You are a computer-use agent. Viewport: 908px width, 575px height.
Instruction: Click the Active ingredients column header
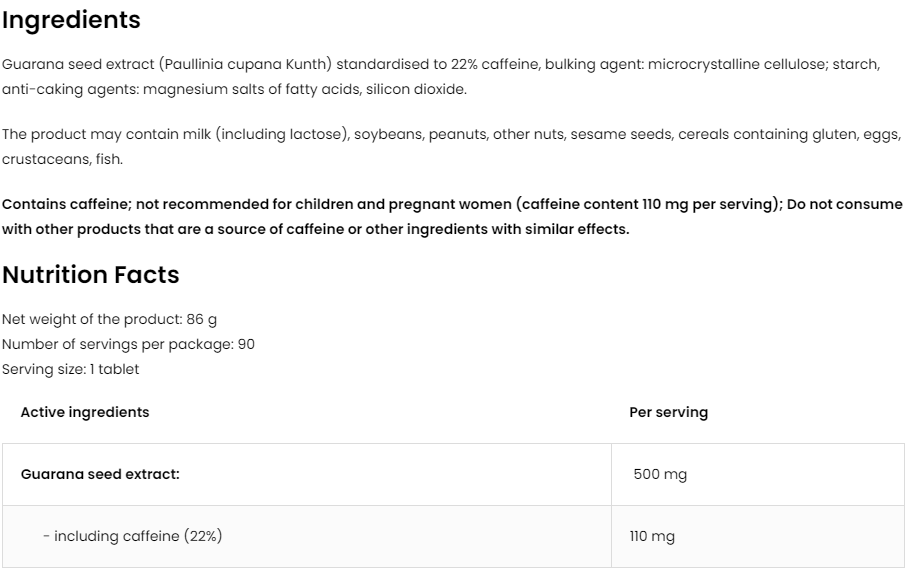(84, 412)
